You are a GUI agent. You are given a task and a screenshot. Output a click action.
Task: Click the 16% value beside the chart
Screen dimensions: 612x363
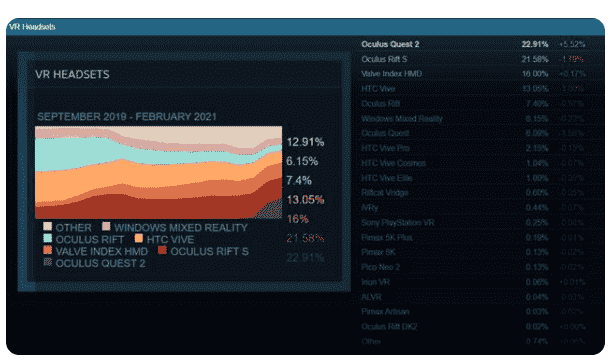tap(297, 219)
